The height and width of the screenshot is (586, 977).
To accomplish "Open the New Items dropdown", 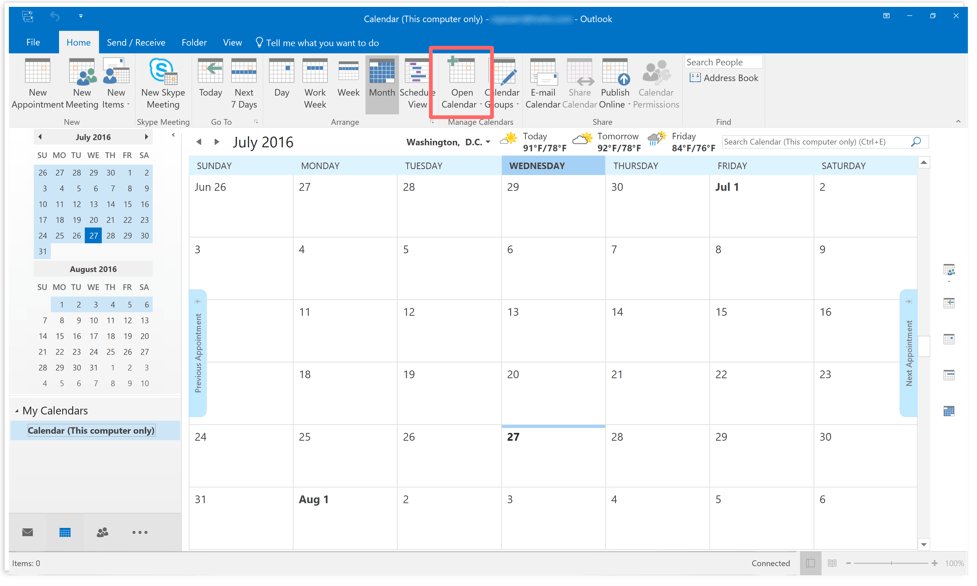I will coord(115,84).
